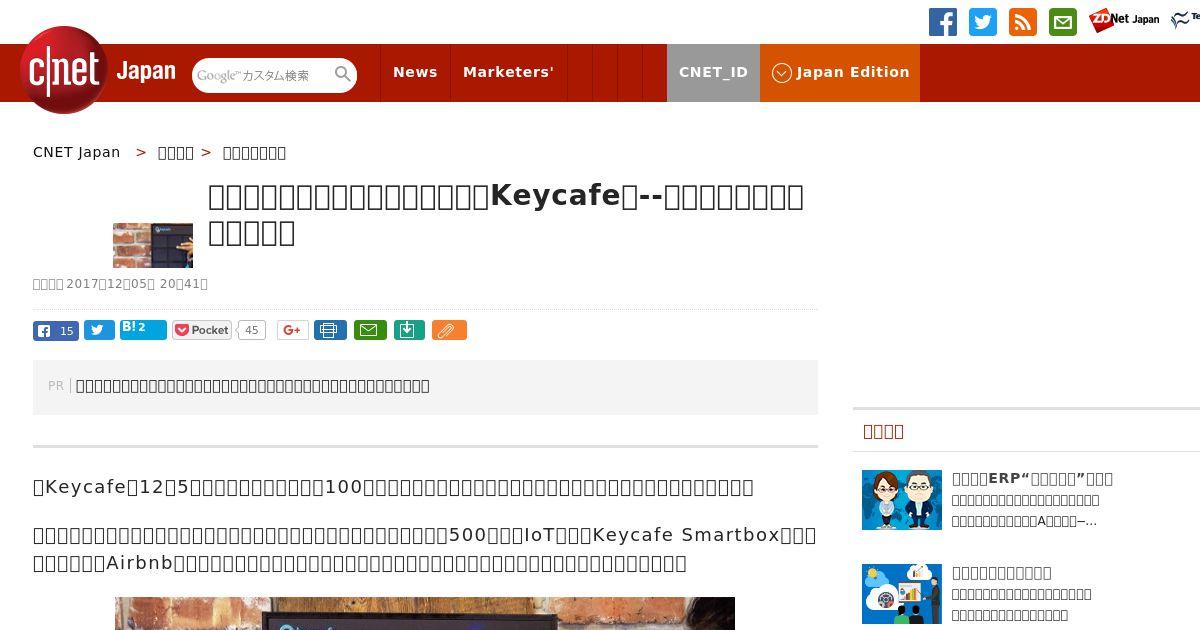Click the CNET Japan logo
The height and width of the screenshot is (630, 1200).
98,70
